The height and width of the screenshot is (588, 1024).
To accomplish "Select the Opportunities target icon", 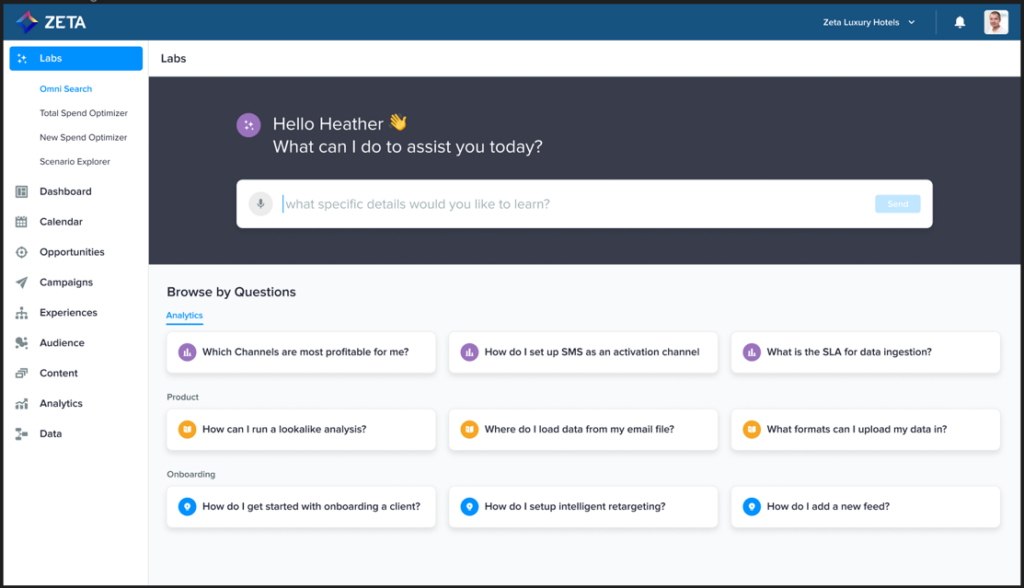I will pos(22,252).
